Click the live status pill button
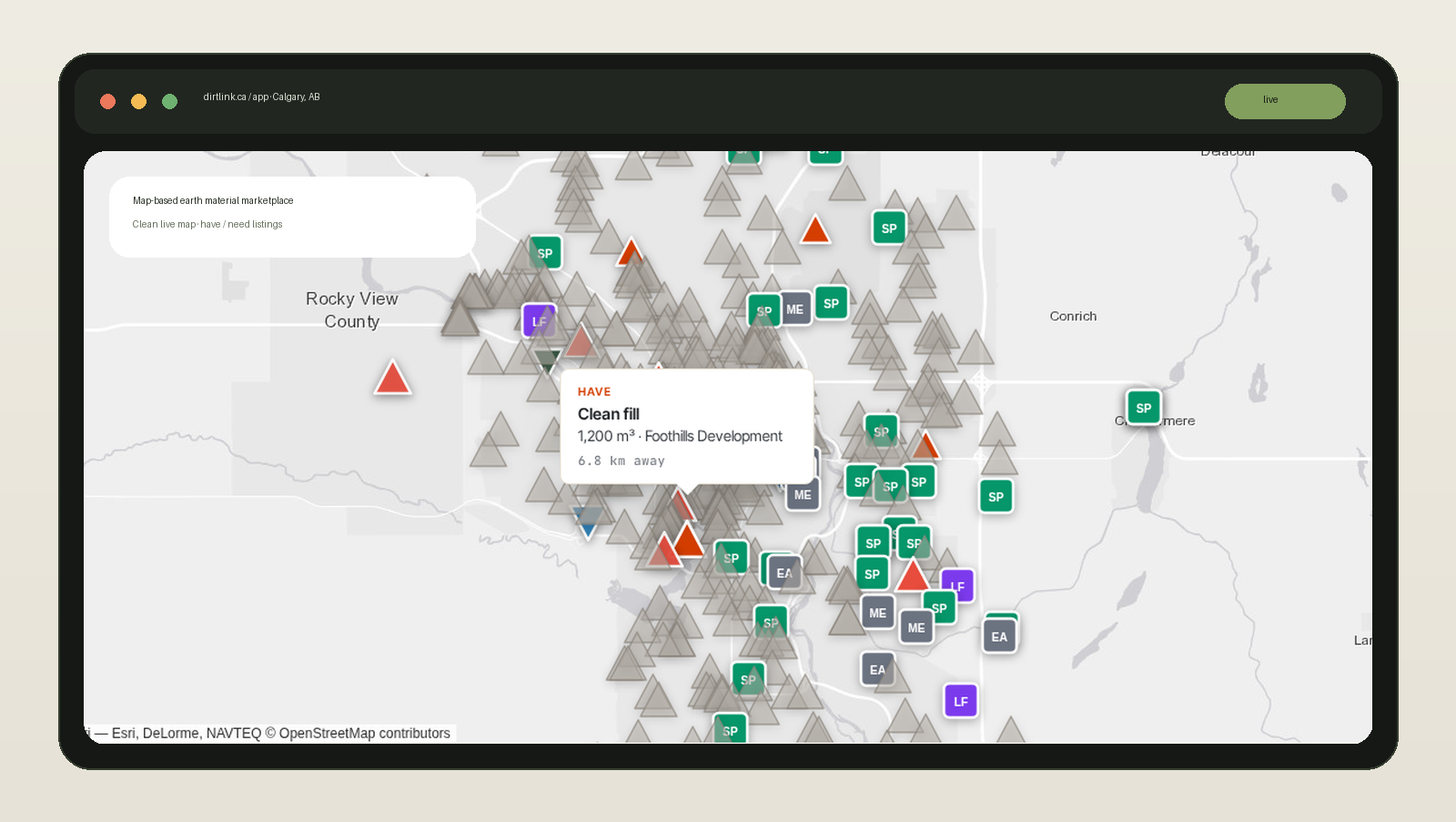Viewport: 1456px width, 822px height. pyautogui.click(x=1284, y=101)
